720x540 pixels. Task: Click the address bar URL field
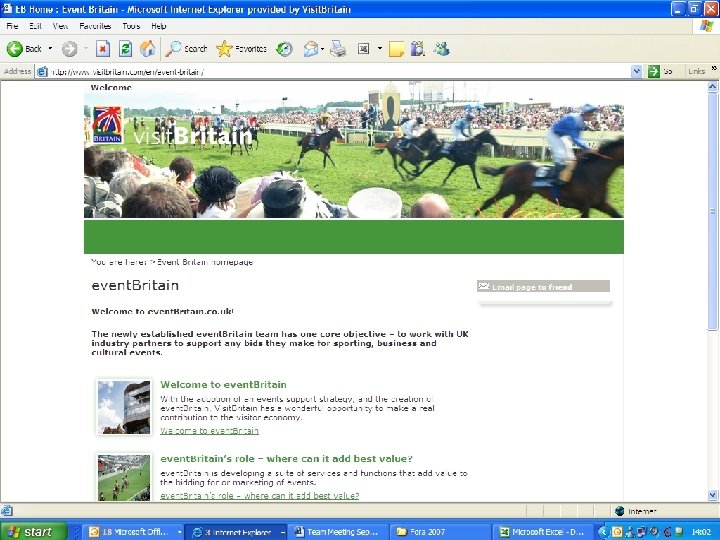340,72
